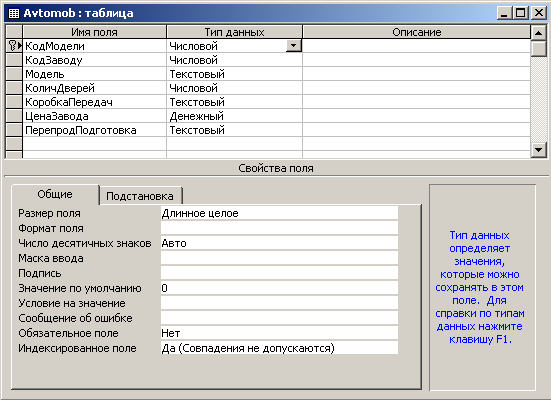Maximize the Avtomob table window
Image resolution: width=551 pixels, height=400 pixels.
point(520,13)
